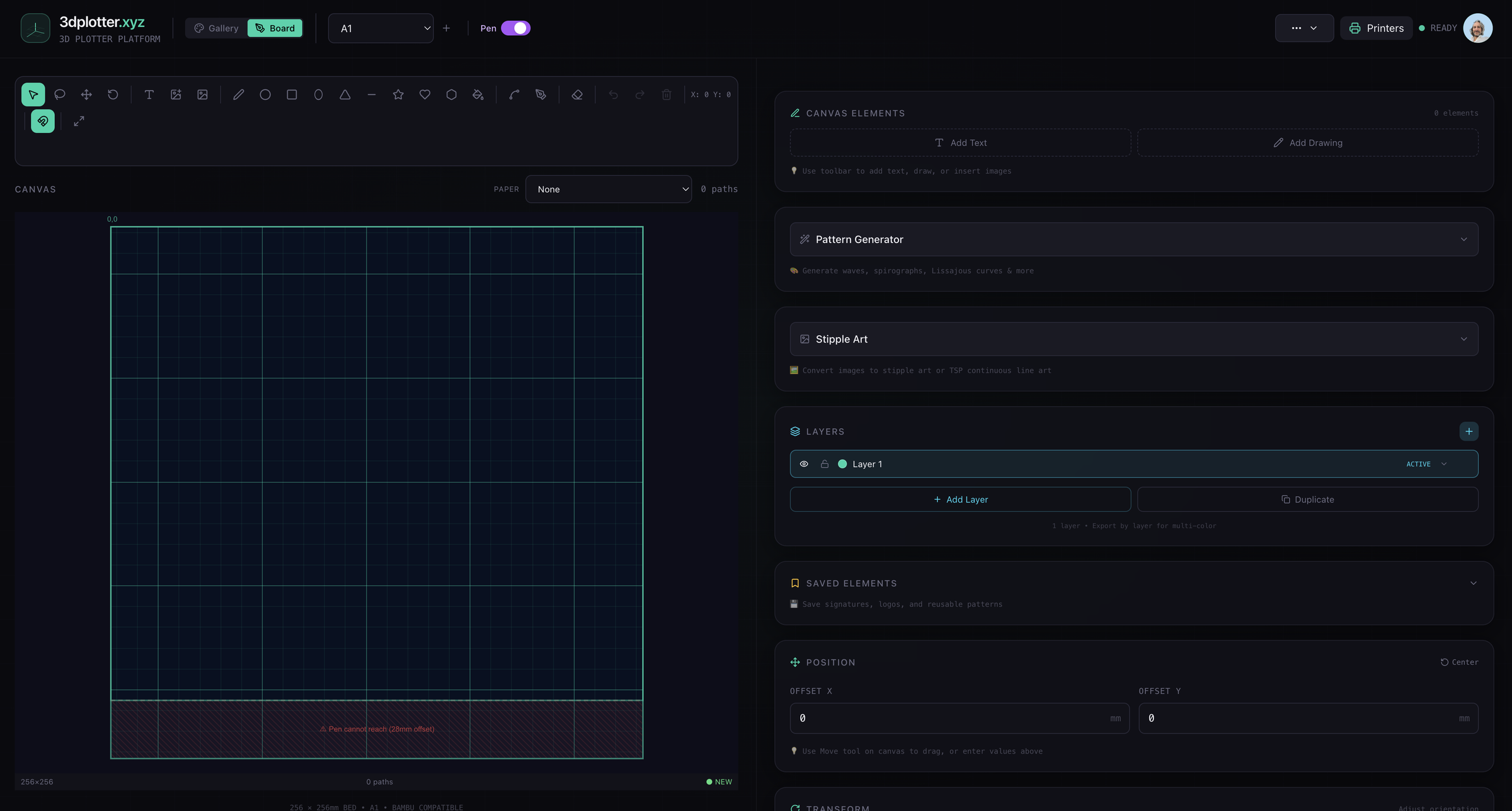Expand the Saved Elements section

point(1474,583)
